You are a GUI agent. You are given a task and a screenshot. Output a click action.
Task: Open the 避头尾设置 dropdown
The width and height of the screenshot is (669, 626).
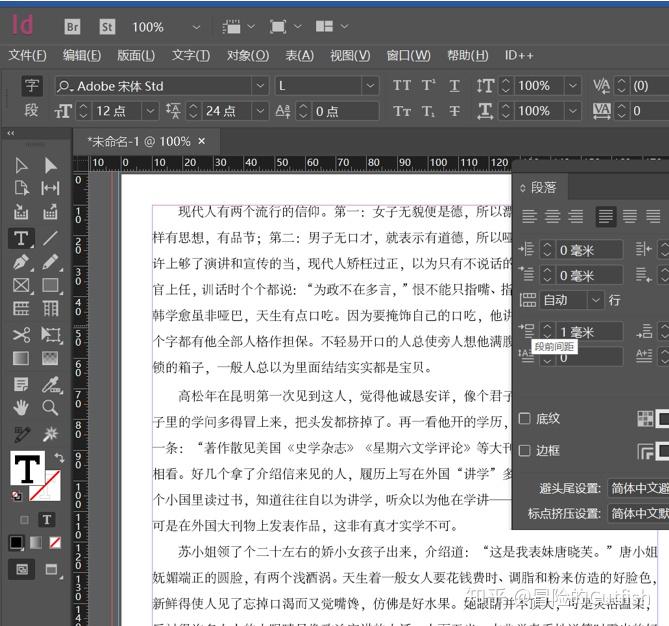click(x=638, y=488)
